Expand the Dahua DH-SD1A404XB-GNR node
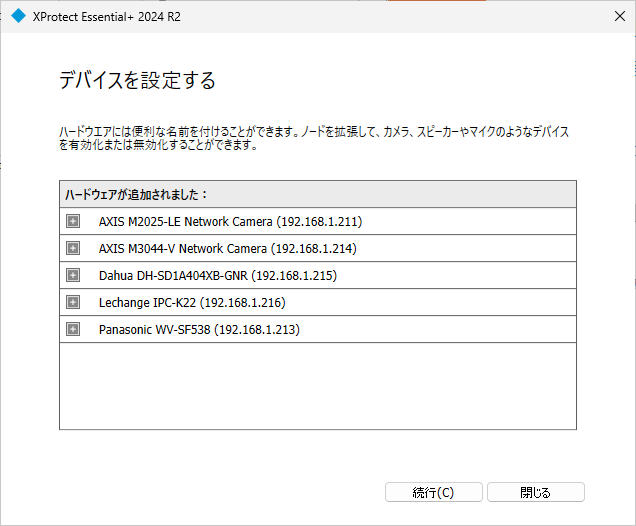Screen dimensions: 636x526 coord(73,275)
